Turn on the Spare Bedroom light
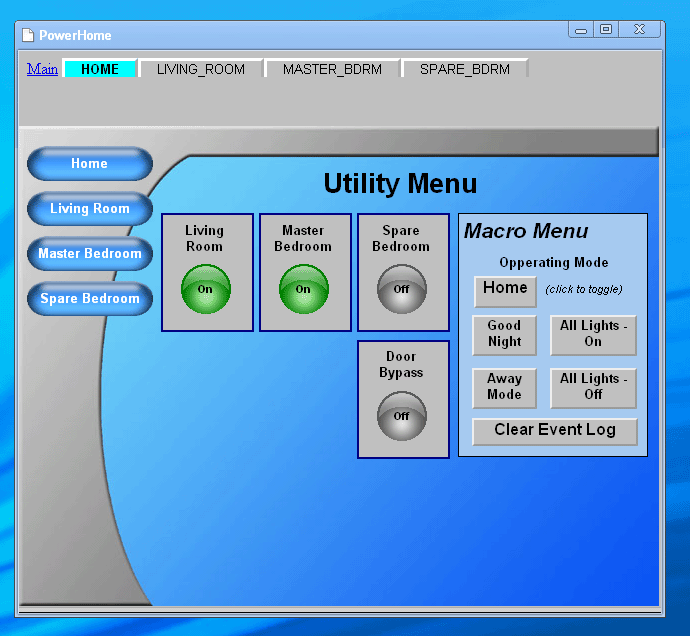Viewport: 690px width, 636px height. (x=402, y=289)
